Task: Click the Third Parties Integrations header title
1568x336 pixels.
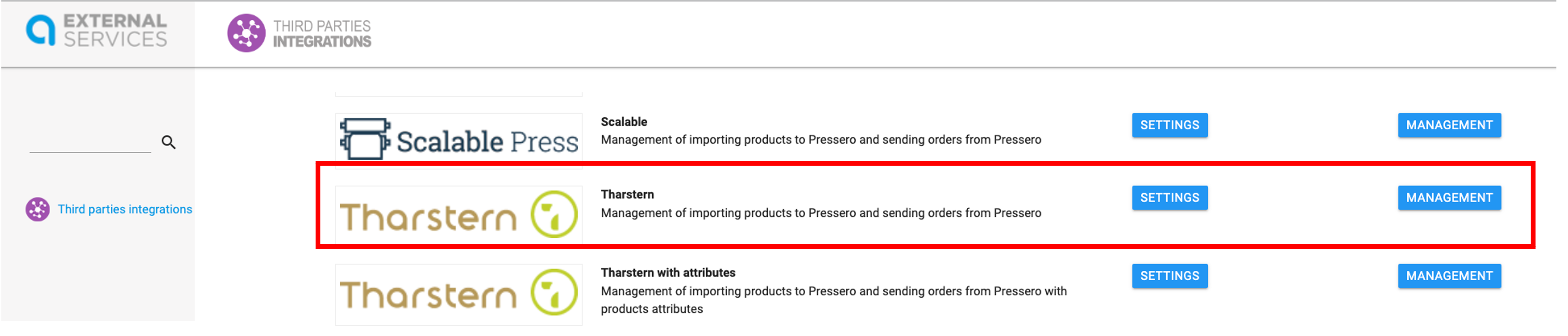Action: pos(321,34)
